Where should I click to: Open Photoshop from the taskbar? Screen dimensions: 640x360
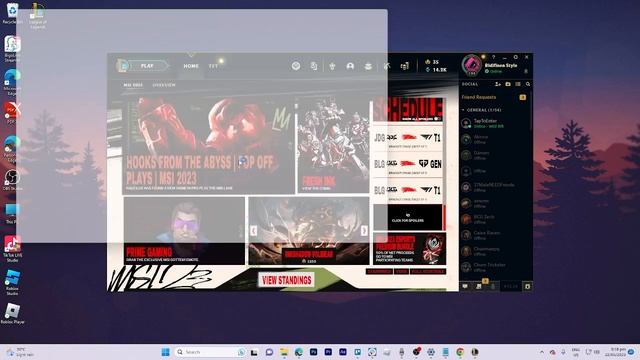click(313, 352)
